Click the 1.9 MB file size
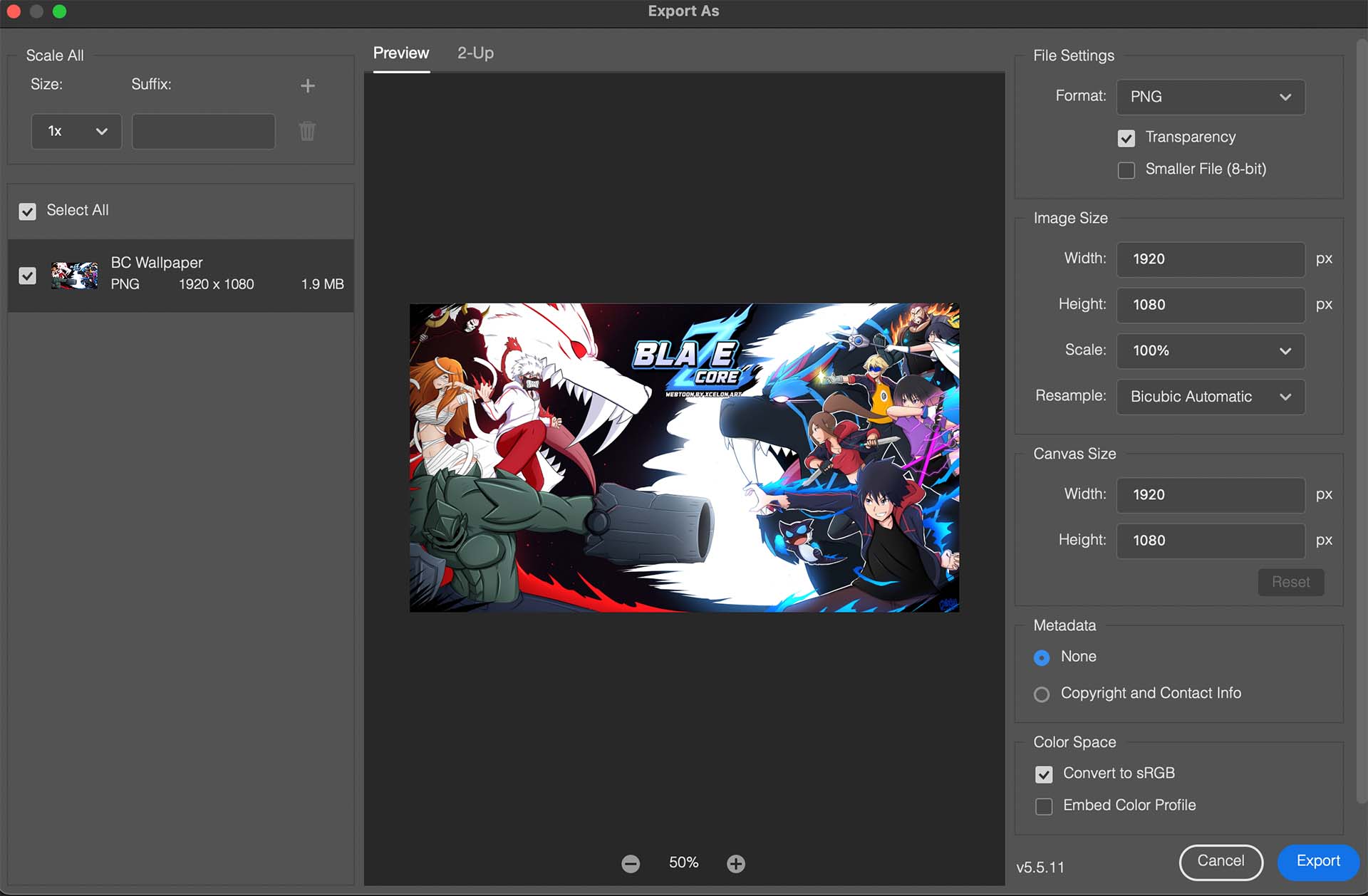Image resolution: width=1368 pixels, height=896 pixels. (x=322, y=284)
